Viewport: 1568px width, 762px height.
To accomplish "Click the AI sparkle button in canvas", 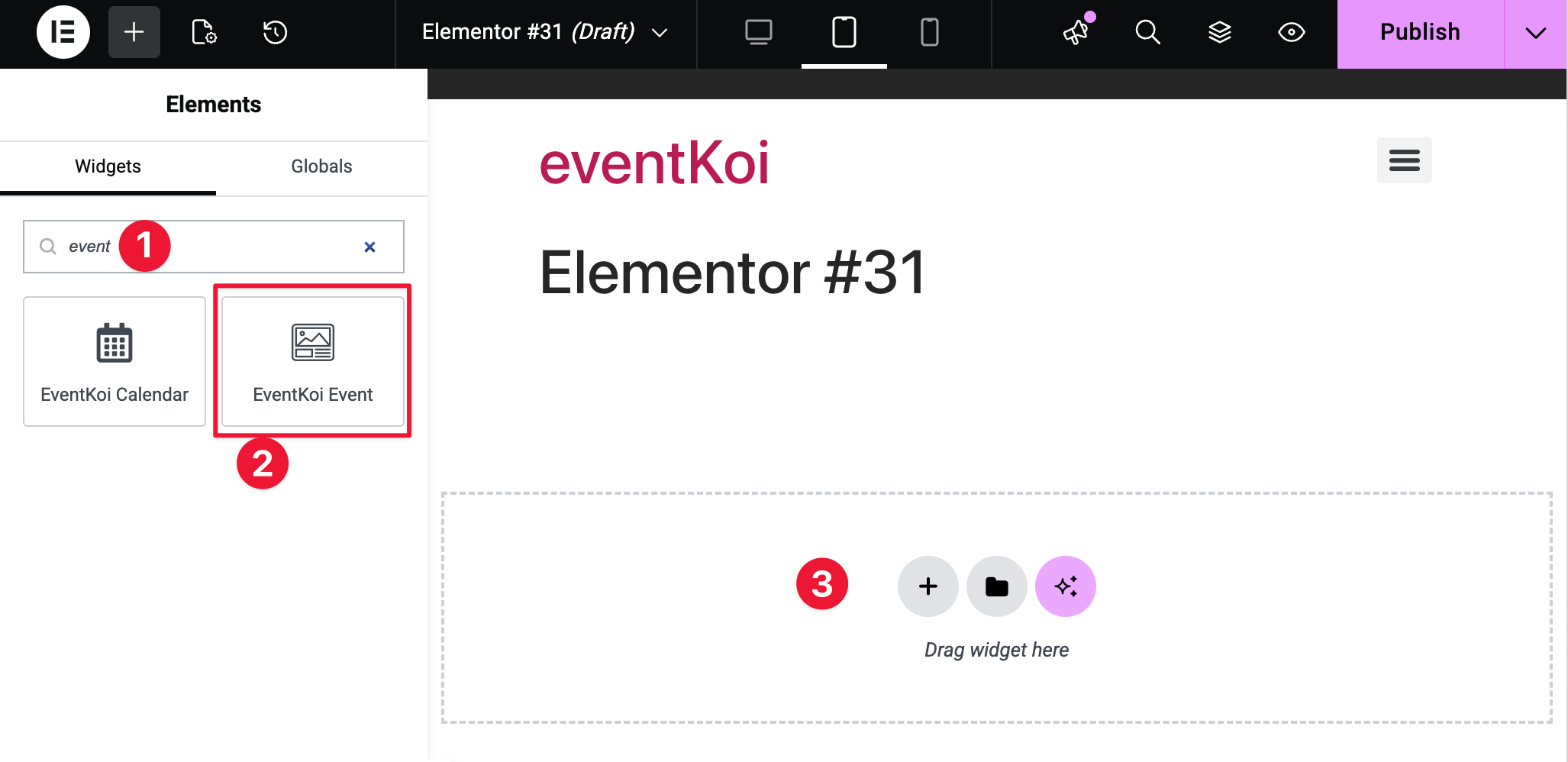I will tap(1065, 586).
